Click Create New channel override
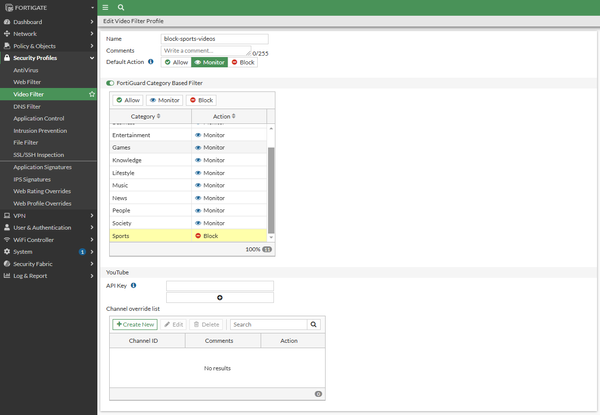The image size is (600, 415). (x=135, y=324)
